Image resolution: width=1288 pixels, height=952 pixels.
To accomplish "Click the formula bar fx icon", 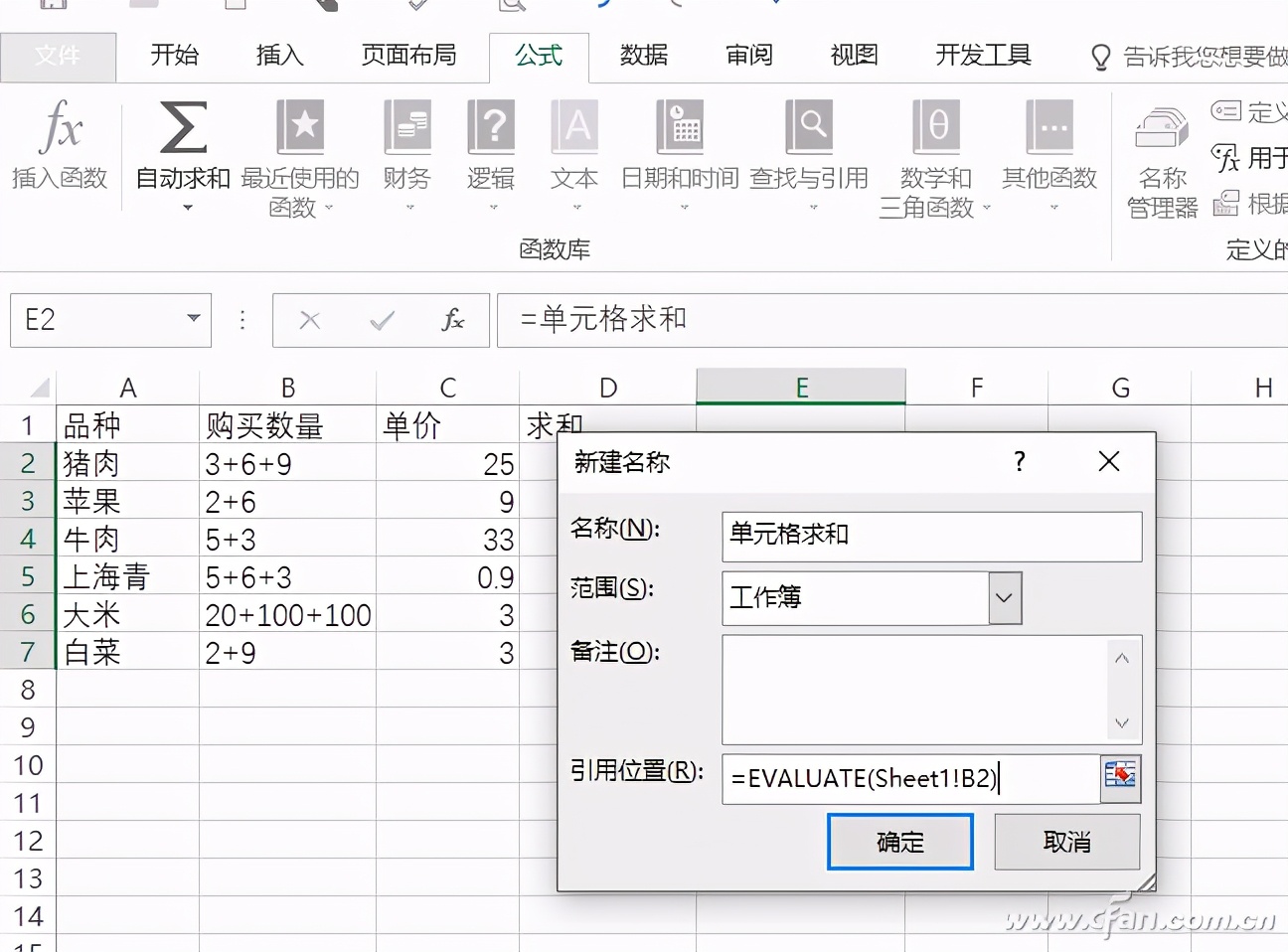I will tap(453, 320).
